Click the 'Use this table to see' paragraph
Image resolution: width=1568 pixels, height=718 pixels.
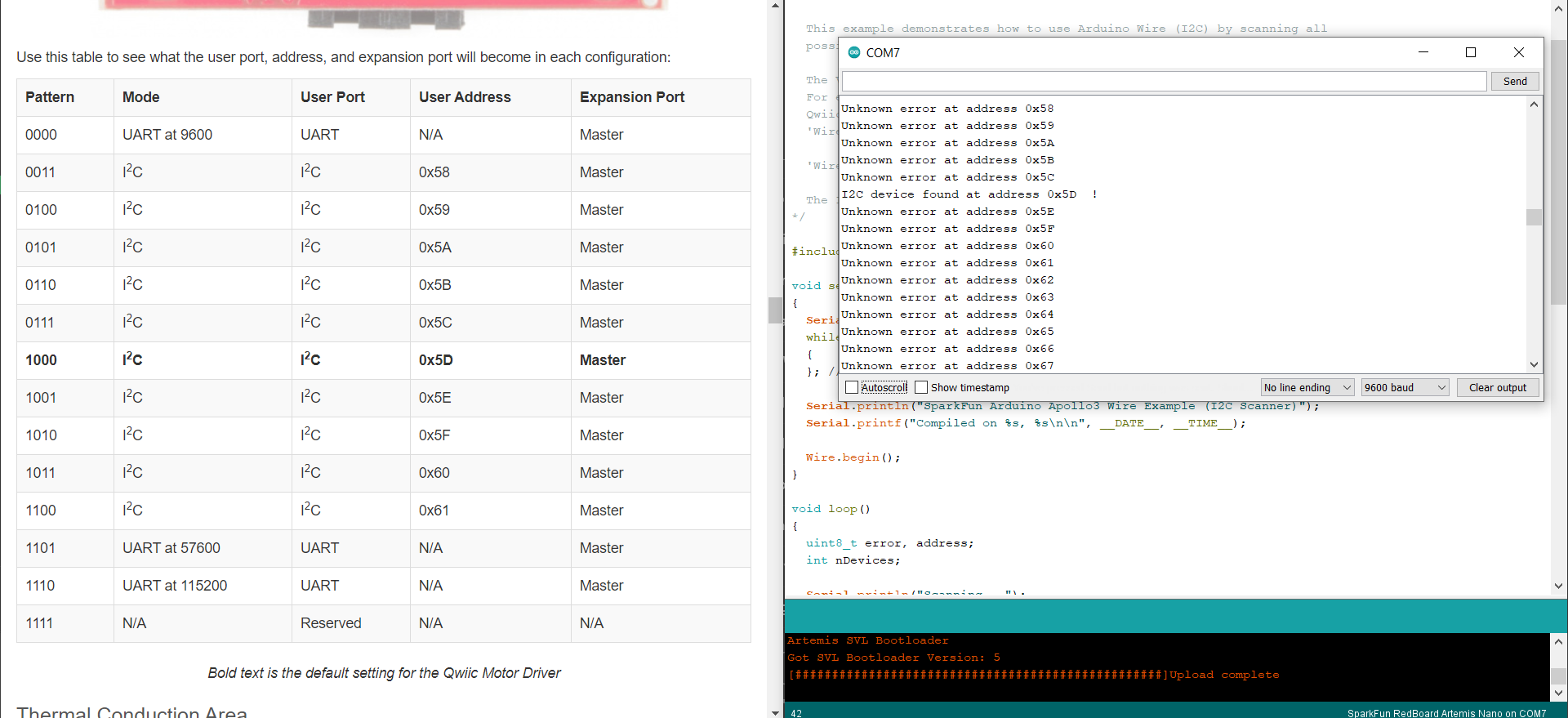343,57
